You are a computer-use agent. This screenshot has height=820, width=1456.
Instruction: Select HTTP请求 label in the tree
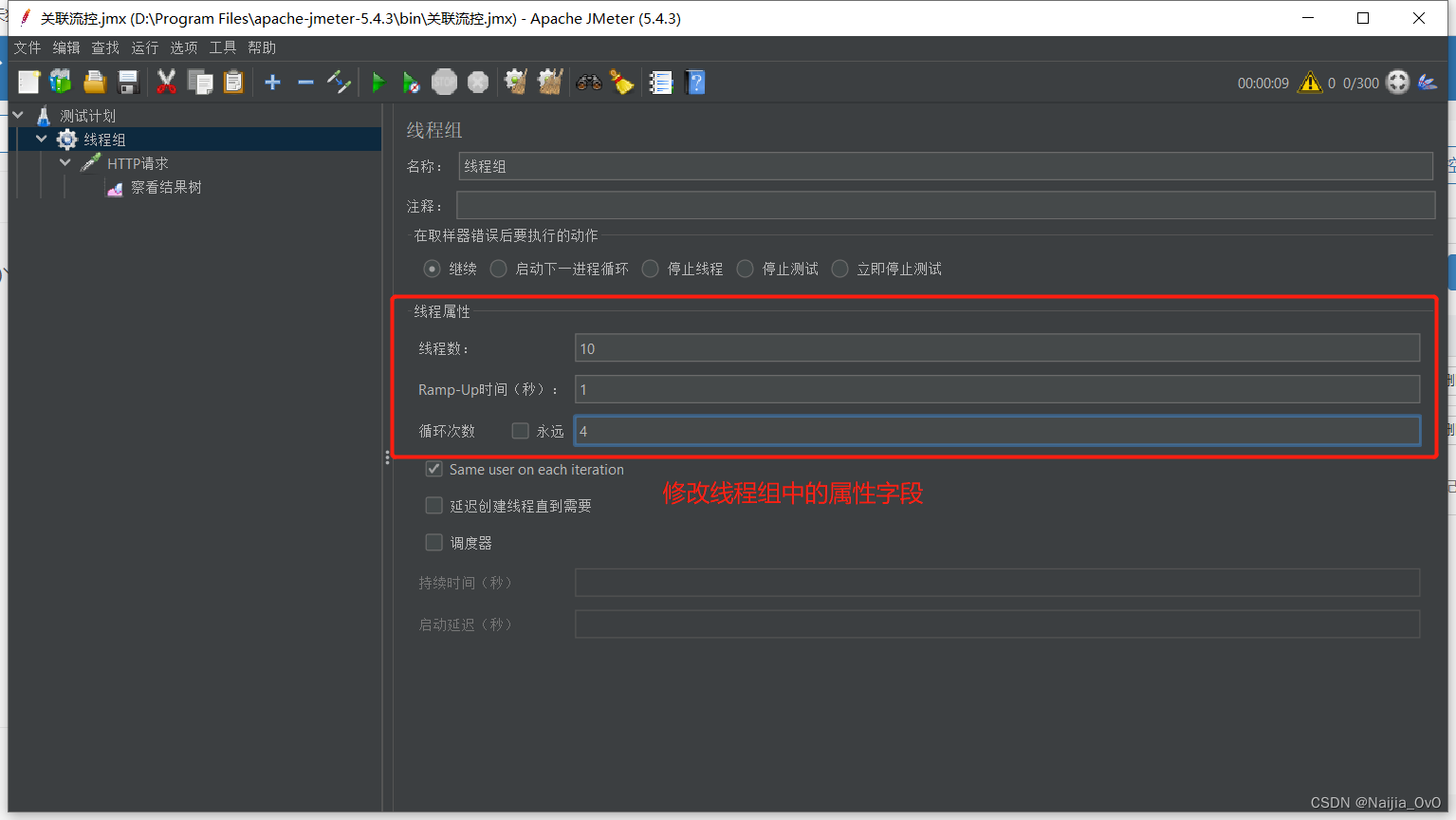click(x=138, y=163)
